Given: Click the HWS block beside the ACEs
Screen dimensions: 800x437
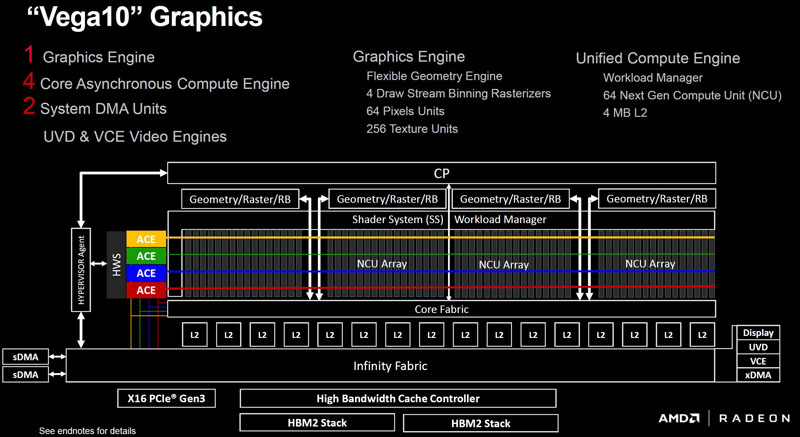Looking at the screenshot, I should pos(116,265).
